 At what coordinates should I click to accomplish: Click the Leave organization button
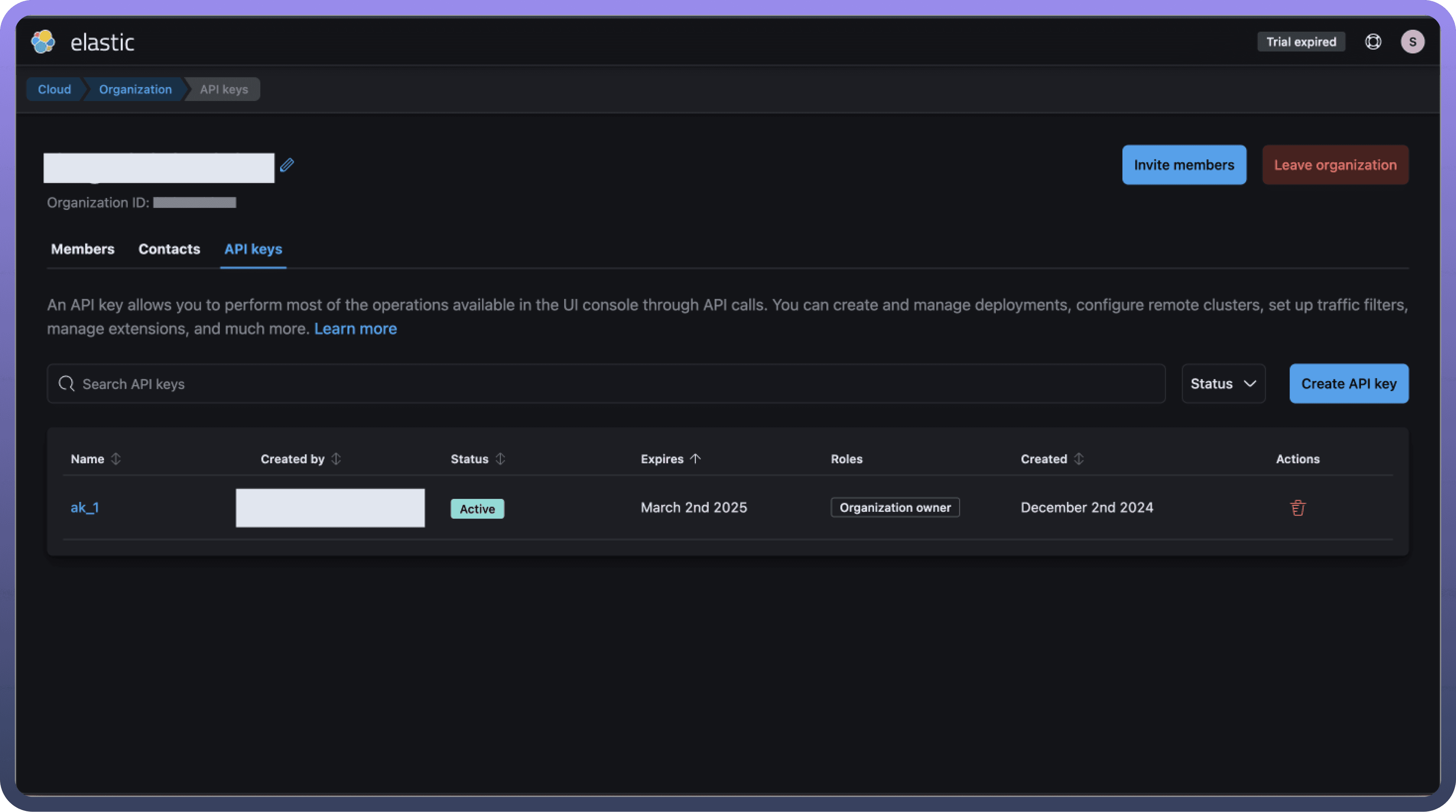(1335, 165)
